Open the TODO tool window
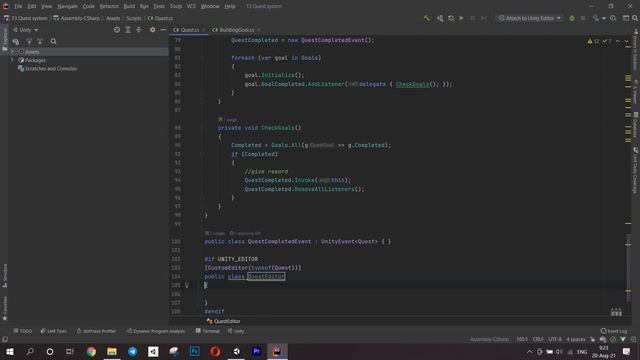The height and width of the screenshot is (360, 640). tap(22, 331)
